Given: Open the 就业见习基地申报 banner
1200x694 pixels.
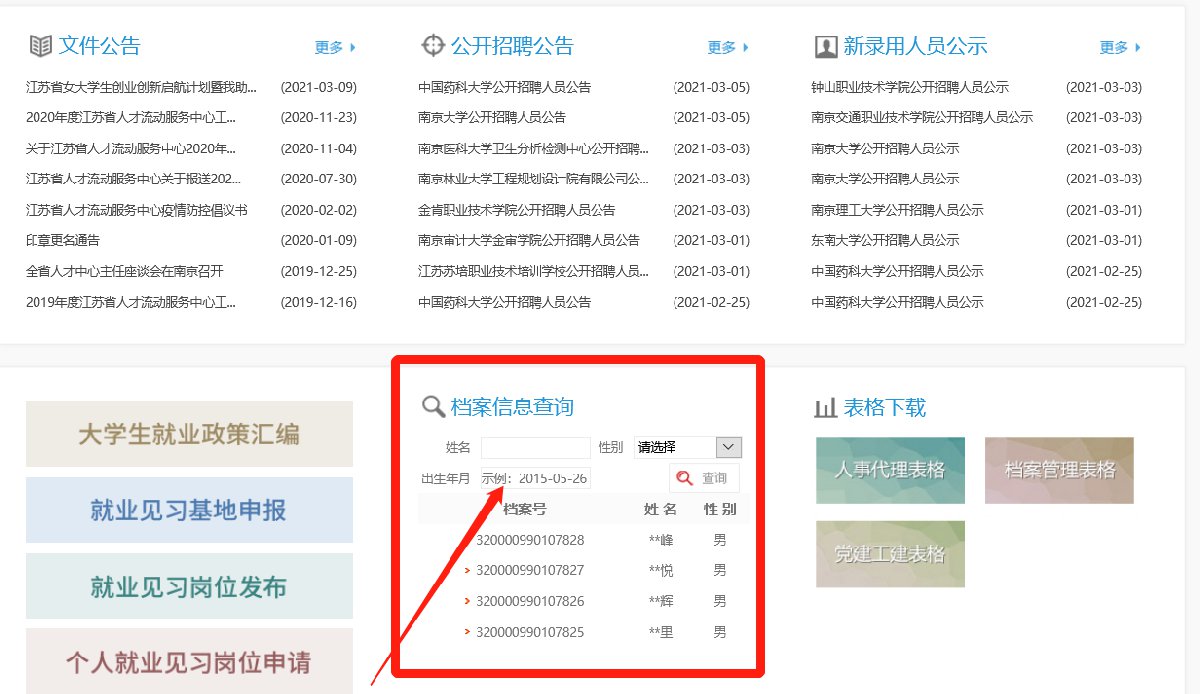Looking at the screenshot, I should [189, 510].
